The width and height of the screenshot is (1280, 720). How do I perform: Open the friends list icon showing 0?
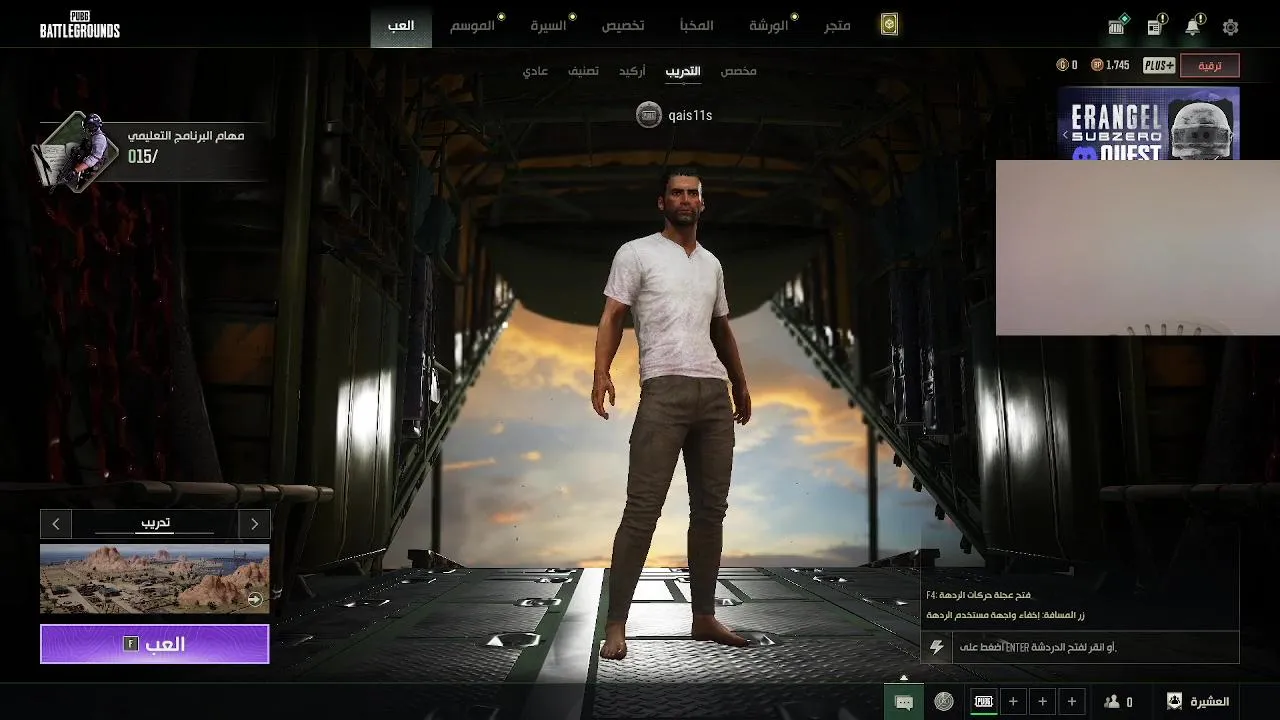[1118, 702]
